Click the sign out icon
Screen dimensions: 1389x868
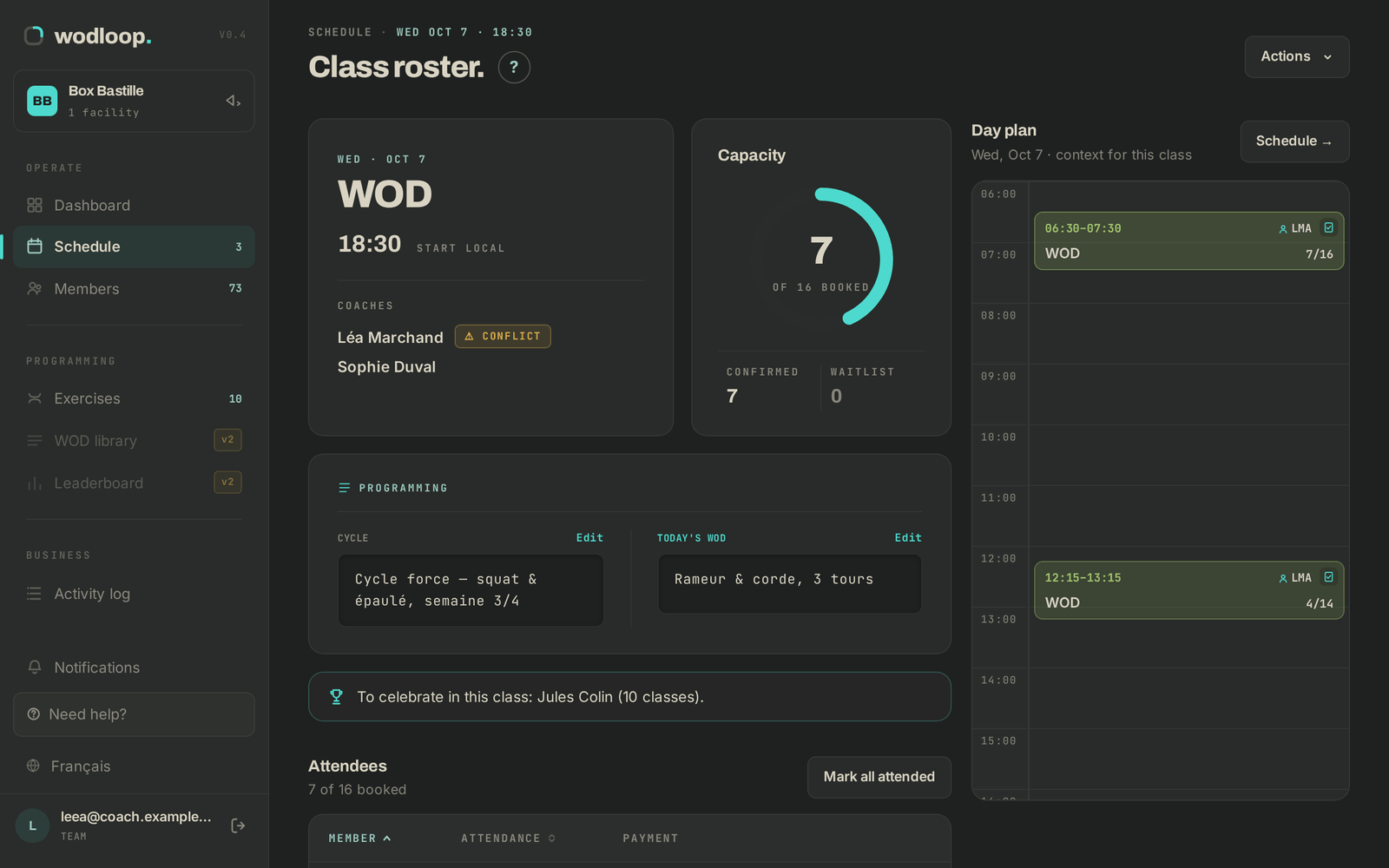click(x=238, y=825)
